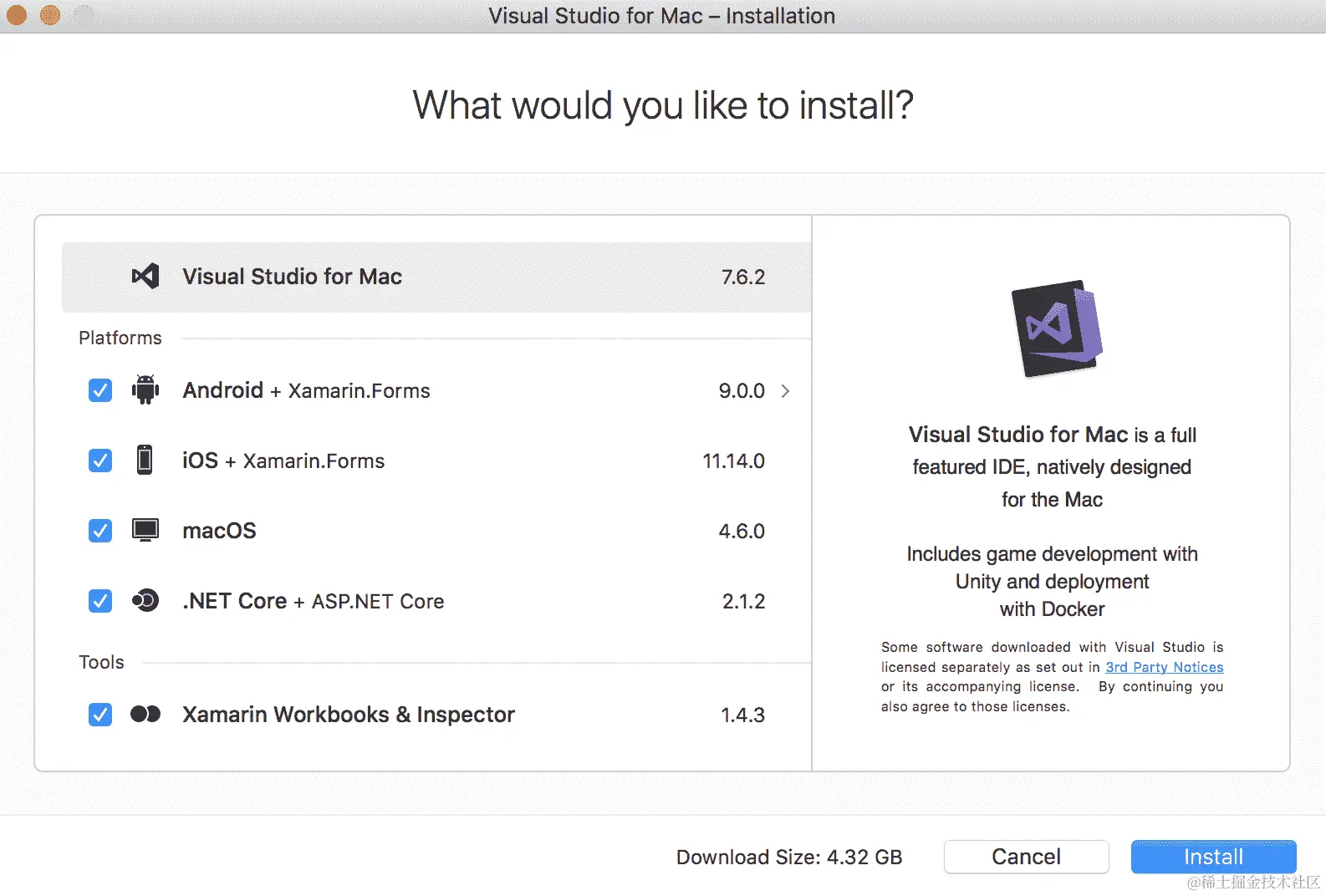Open the 3rd Party Notices link
Screen dimensions: 1326x896
point(1164,667)
